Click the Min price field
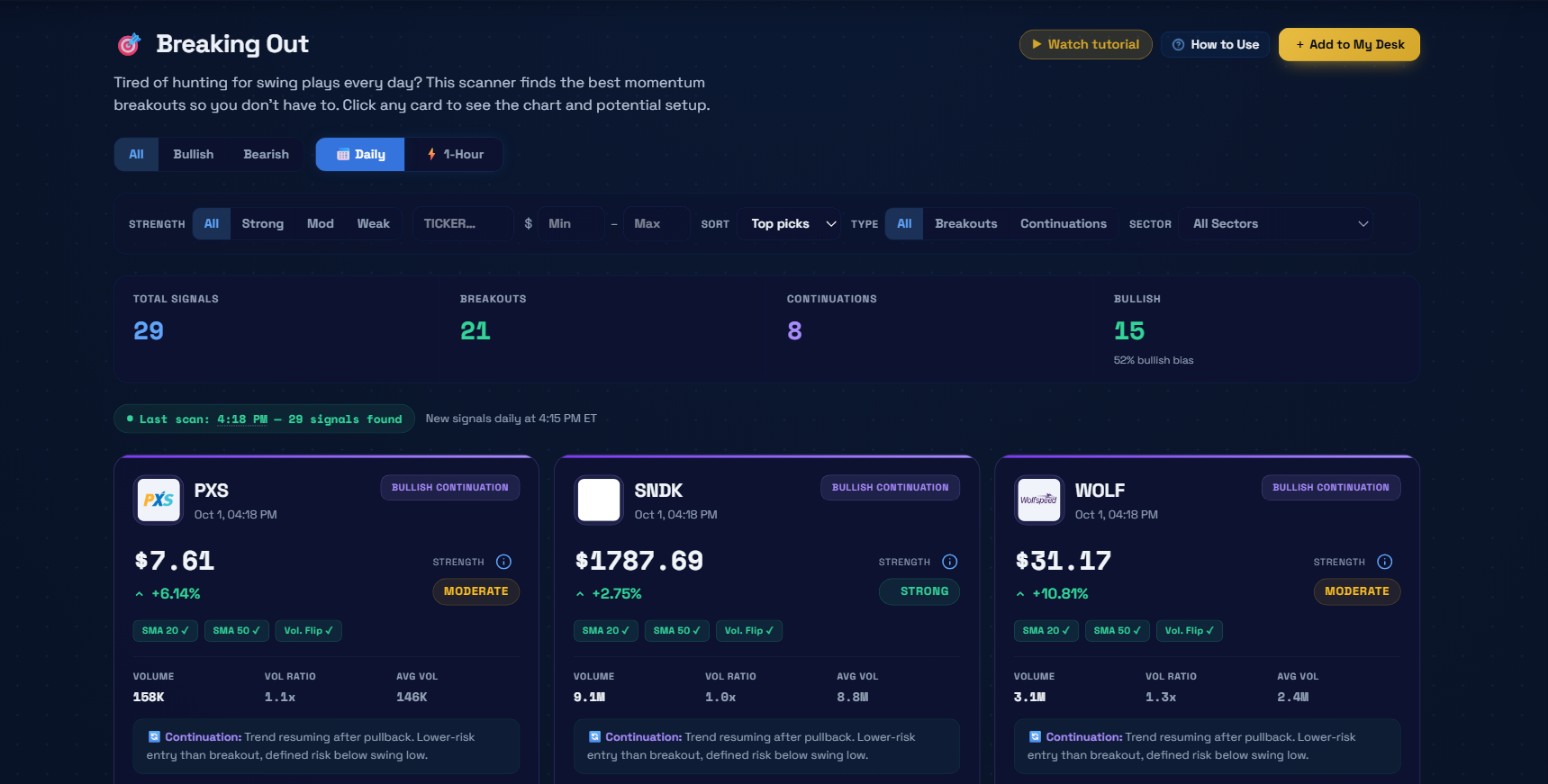 coord(571,223)
